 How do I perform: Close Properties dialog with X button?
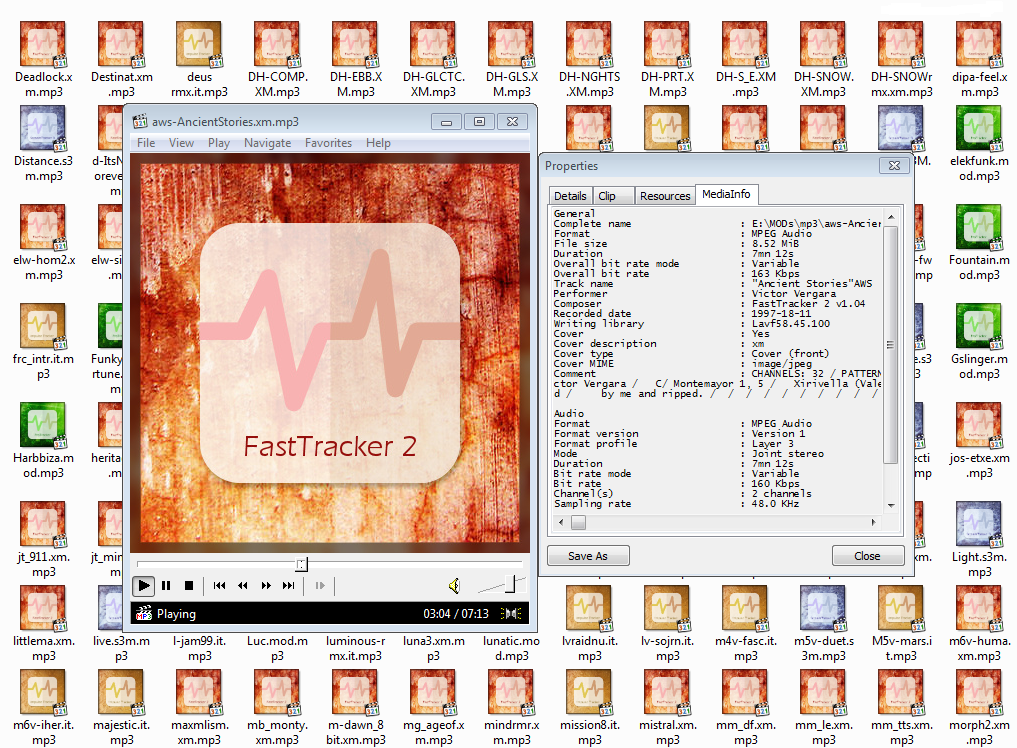894,165
